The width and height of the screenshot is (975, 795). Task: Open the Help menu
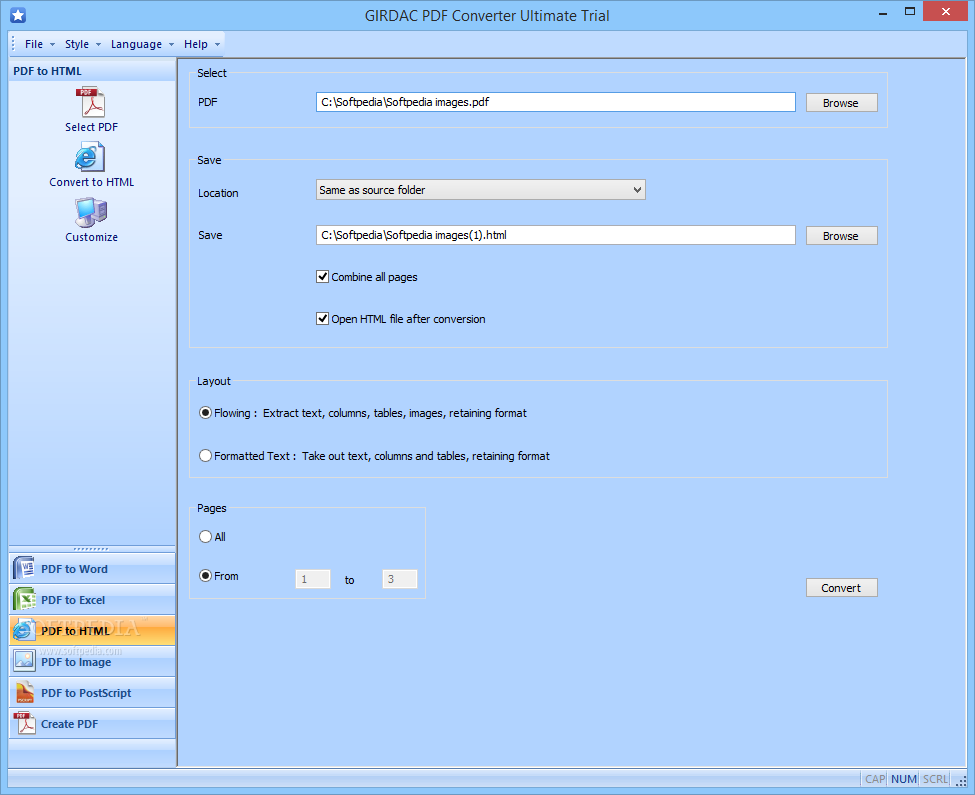coord(195,44)
